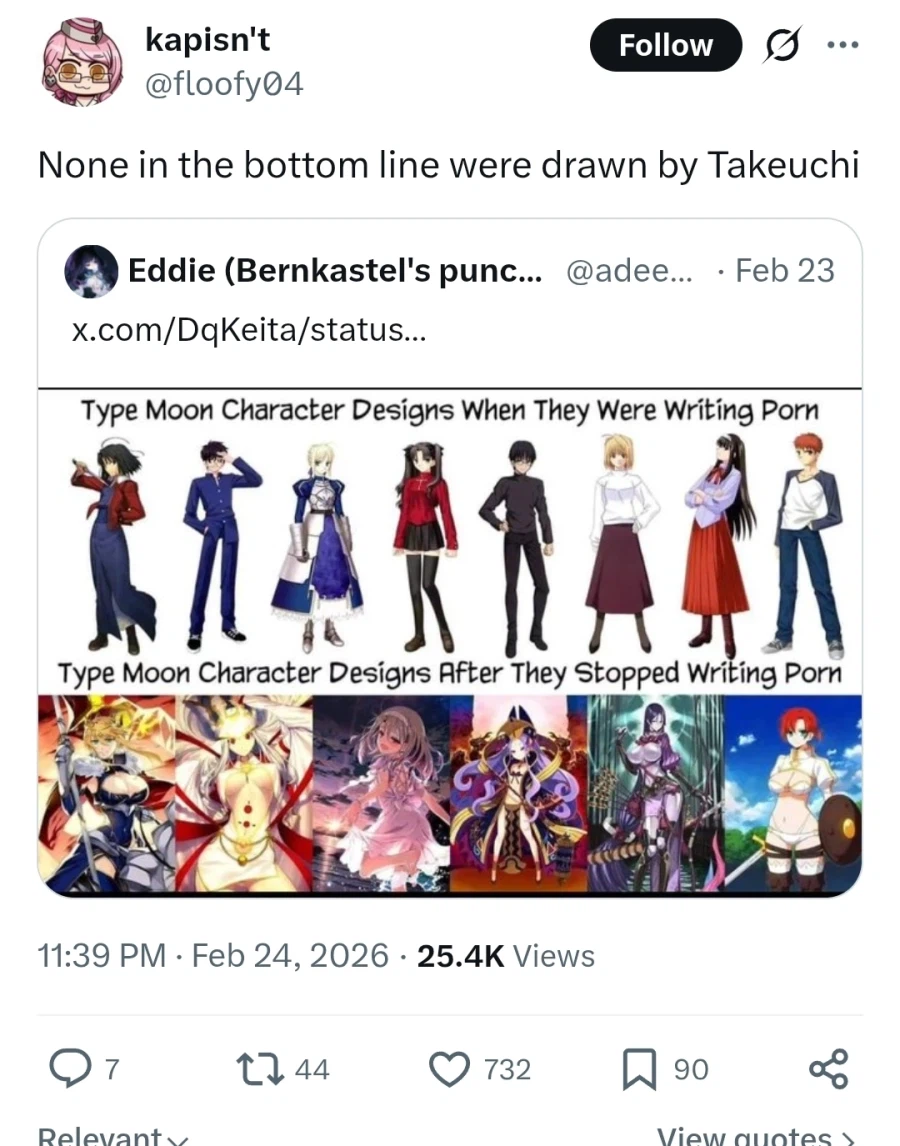Expand the Relevant sort dropdown

click(x=113, y=1135)
